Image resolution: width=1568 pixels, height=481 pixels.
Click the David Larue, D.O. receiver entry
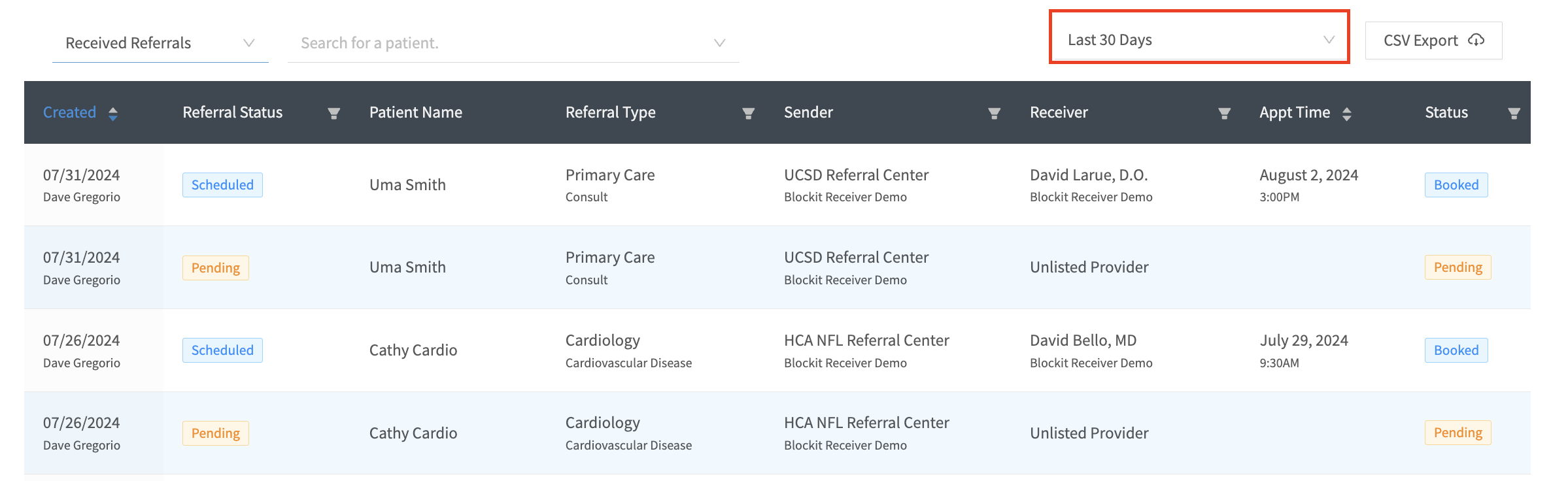1089,175
